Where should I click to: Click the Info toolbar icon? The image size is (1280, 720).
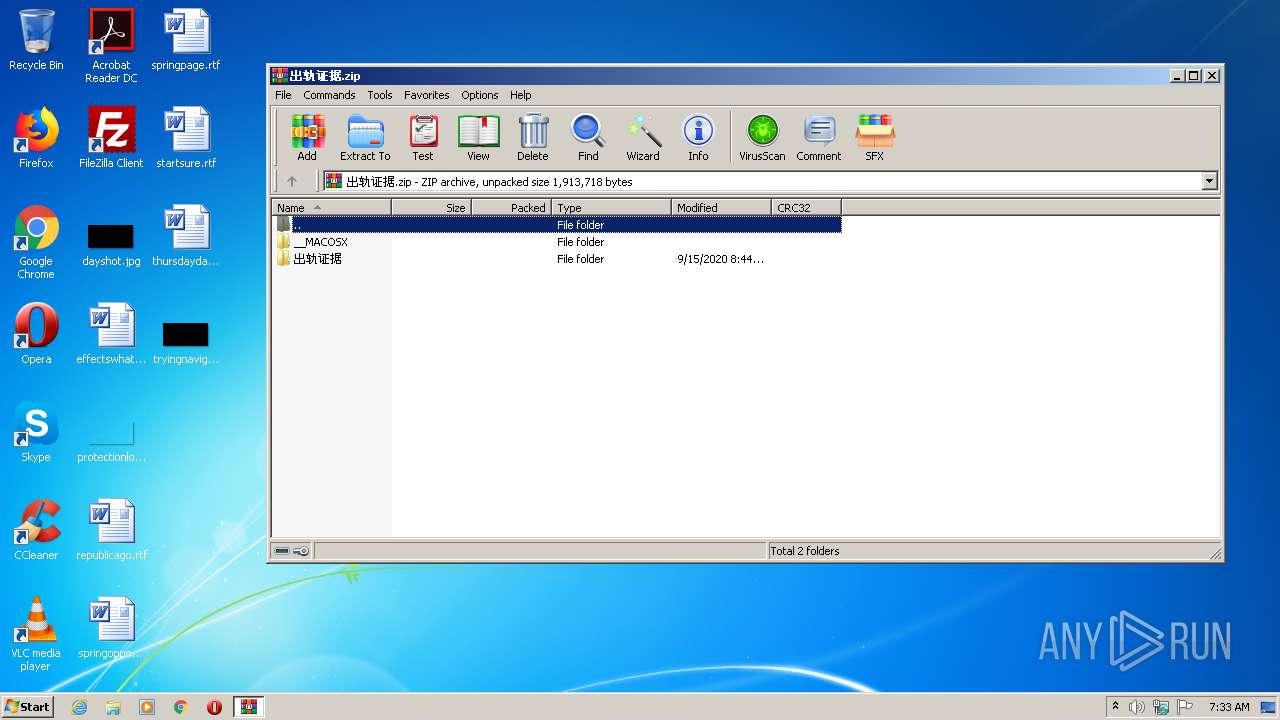pos(698,138)
